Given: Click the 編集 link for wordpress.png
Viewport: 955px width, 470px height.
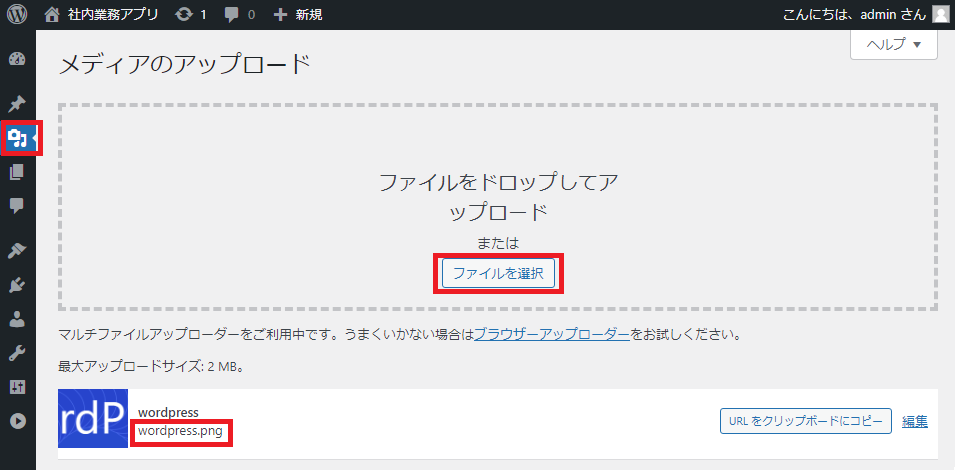Looking at the screenshot, I should [915, 421].
